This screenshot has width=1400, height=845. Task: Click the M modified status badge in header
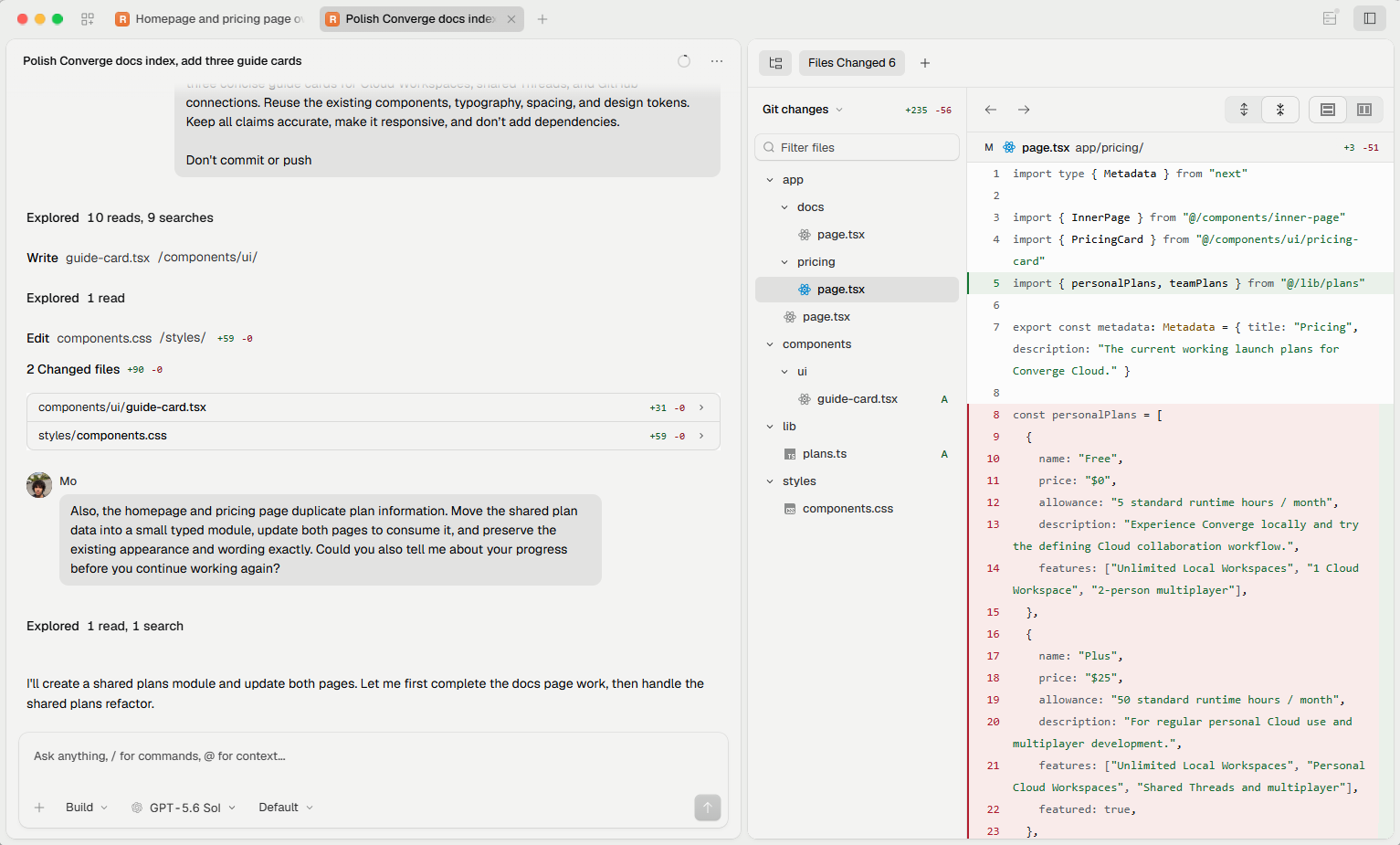989,147
